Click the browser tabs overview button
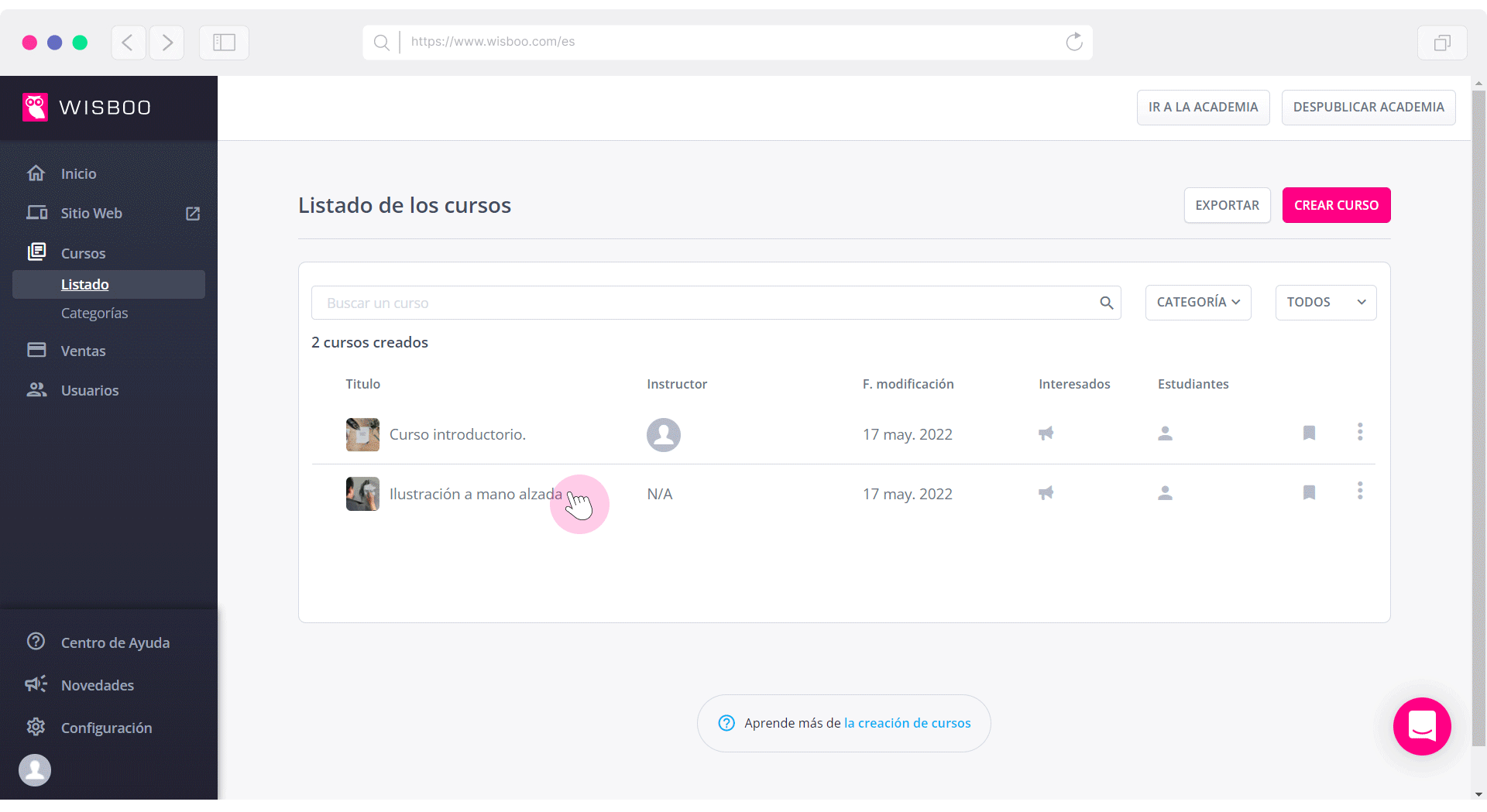1487x812 pixels. pos(1442,43)
